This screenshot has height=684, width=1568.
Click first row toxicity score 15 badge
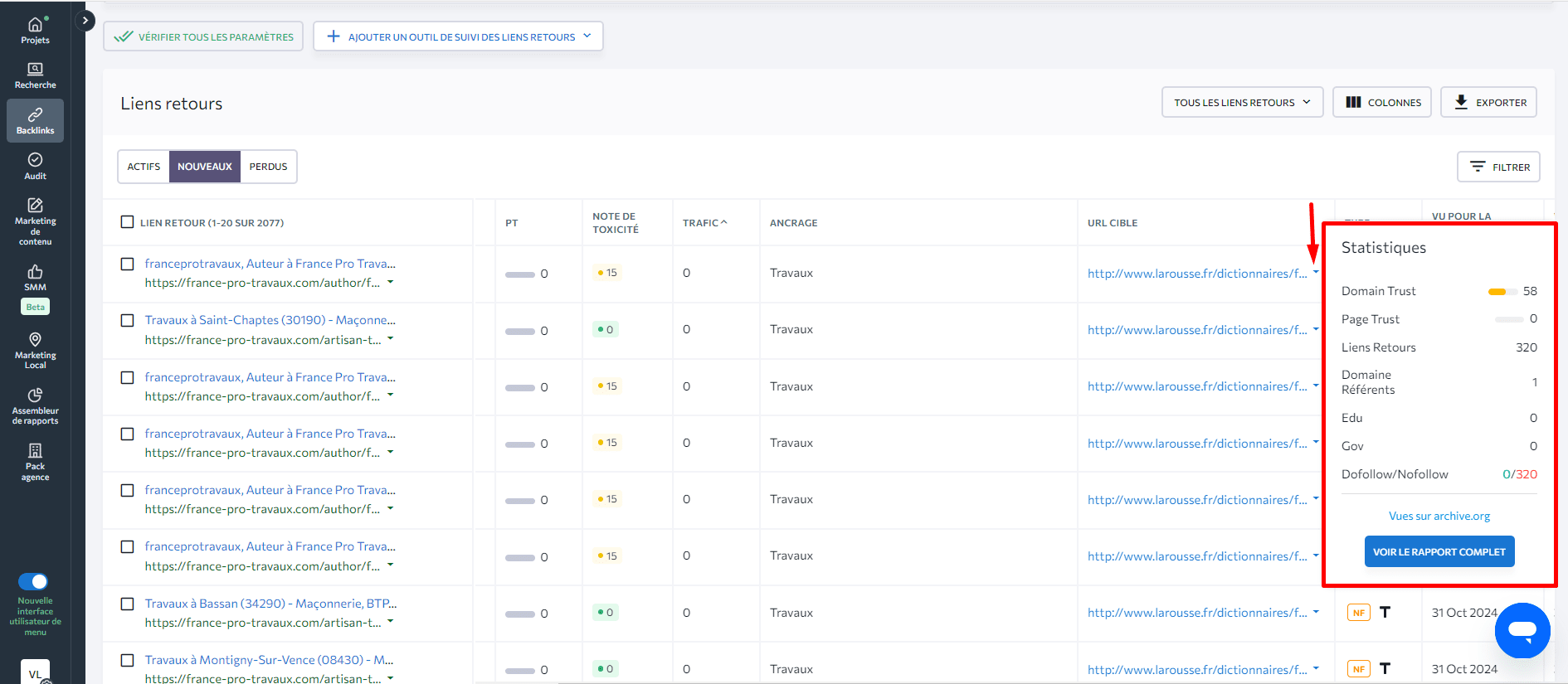607,273
